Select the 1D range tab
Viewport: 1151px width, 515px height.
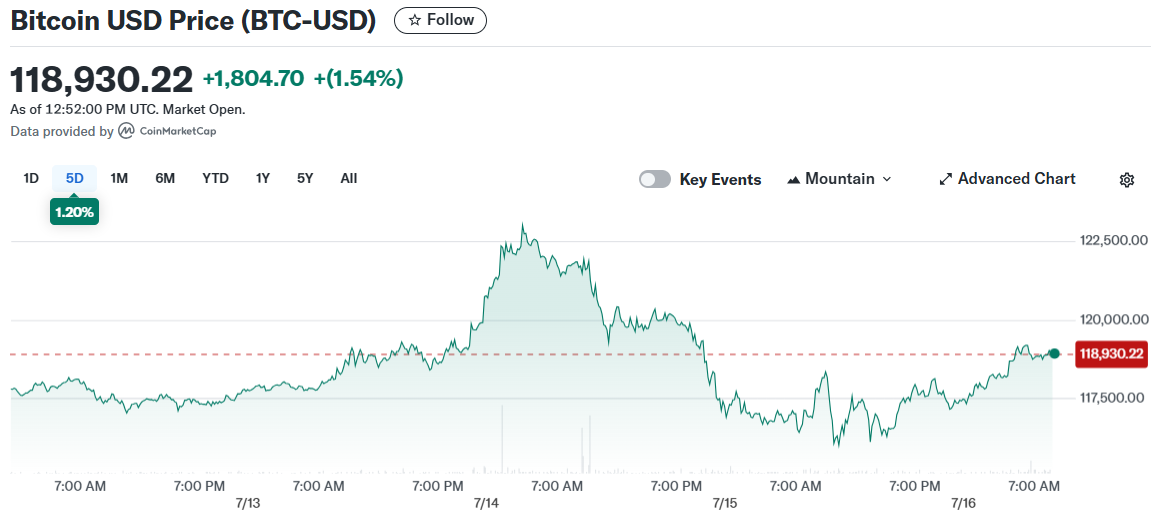(x=31, y=178)
